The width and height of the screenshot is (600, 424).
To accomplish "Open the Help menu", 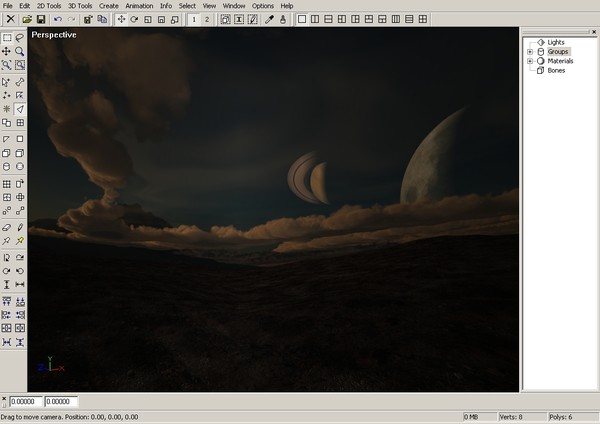I will (x=287, y=6).
